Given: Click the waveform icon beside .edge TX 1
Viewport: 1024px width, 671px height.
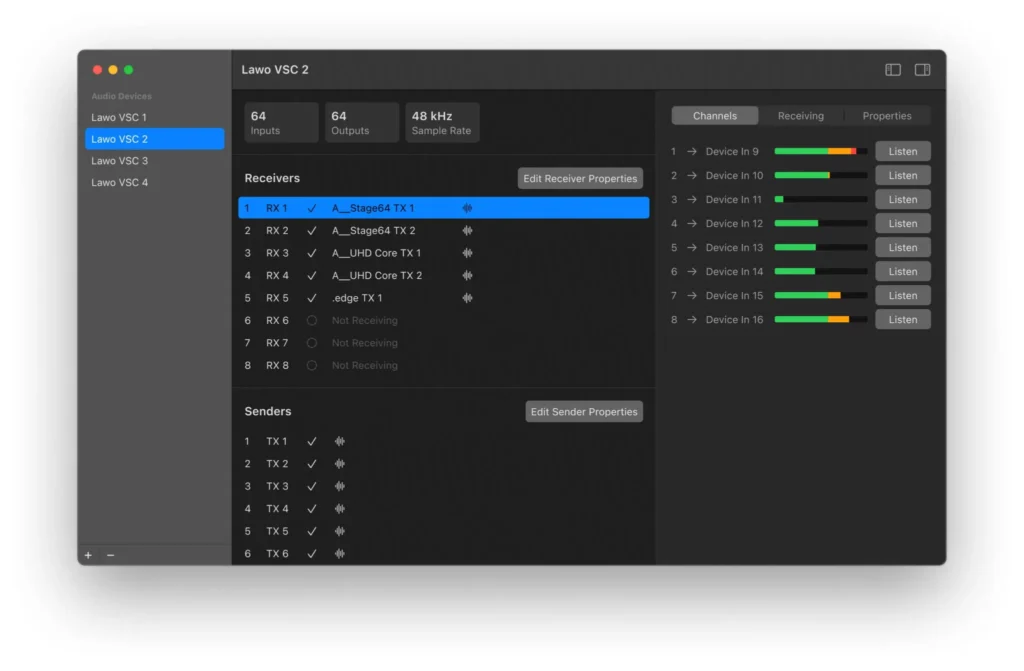Looking at the screenshot, I should pyautogui.click(x=467, y=298).
